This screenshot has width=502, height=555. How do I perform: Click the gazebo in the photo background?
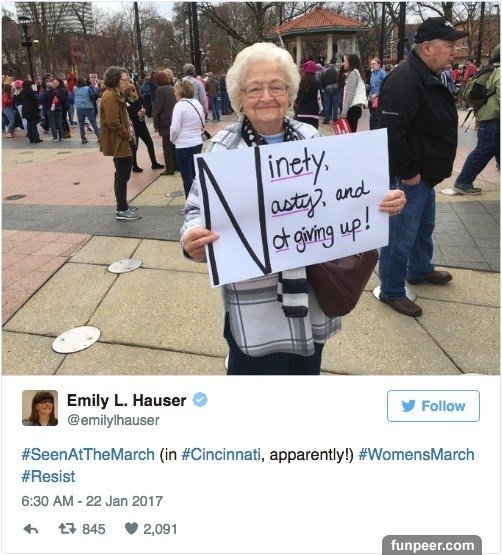[316, 35]
